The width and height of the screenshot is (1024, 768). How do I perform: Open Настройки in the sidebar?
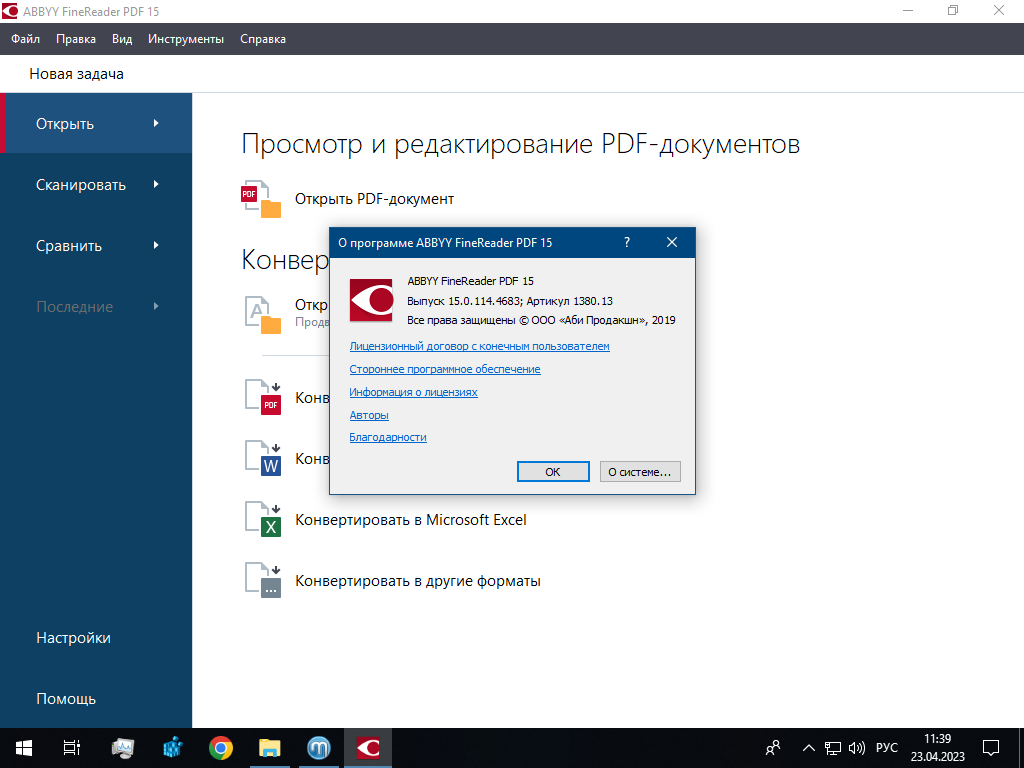[73, 637]
